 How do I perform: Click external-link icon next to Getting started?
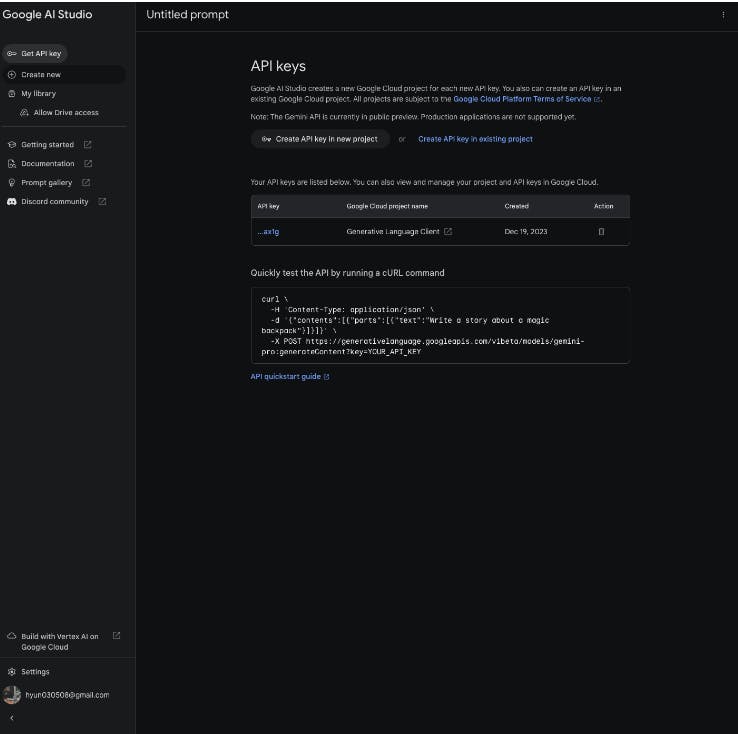[x=88, y=144]
